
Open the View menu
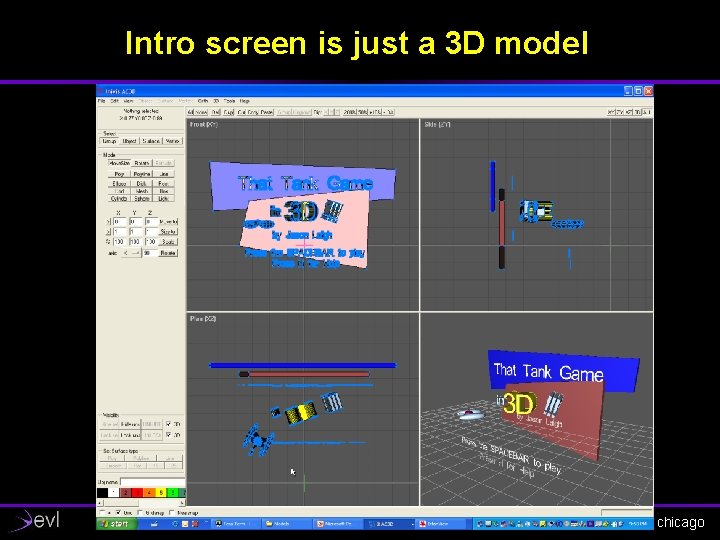(x=129, y=101)
